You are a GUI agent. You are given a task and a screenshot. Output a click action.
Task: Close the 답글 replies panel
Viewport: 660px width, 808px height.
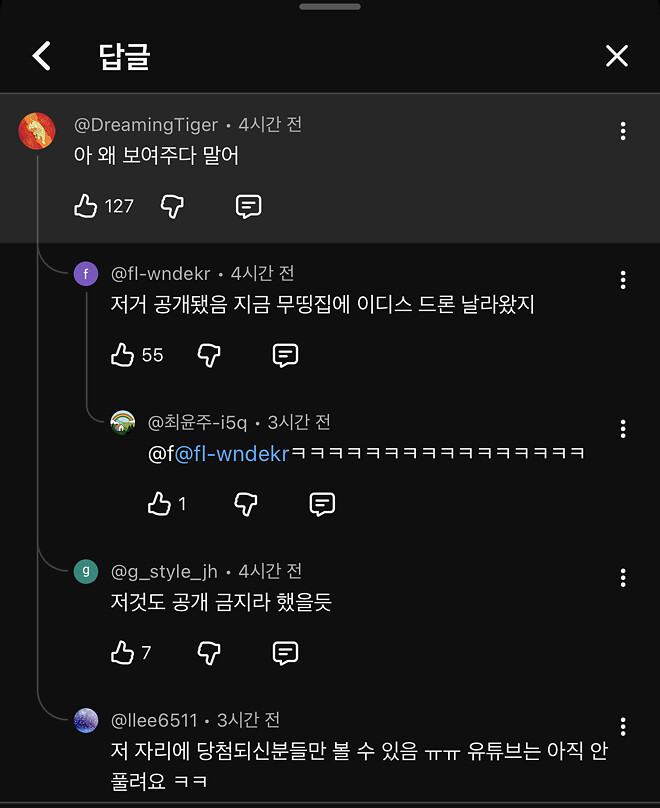coord(617,56)
